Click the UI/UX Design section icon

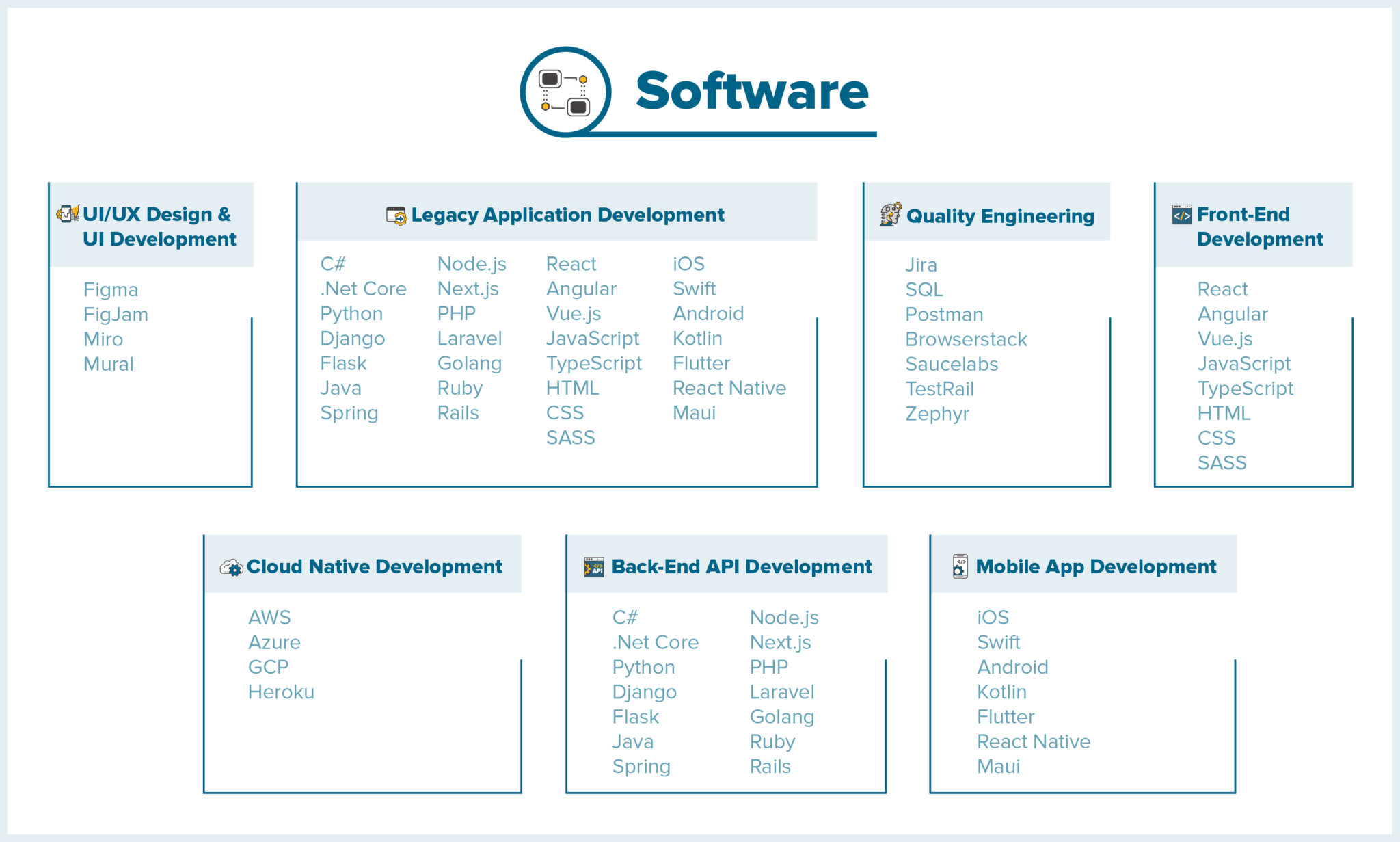click(x=67, y=213)
